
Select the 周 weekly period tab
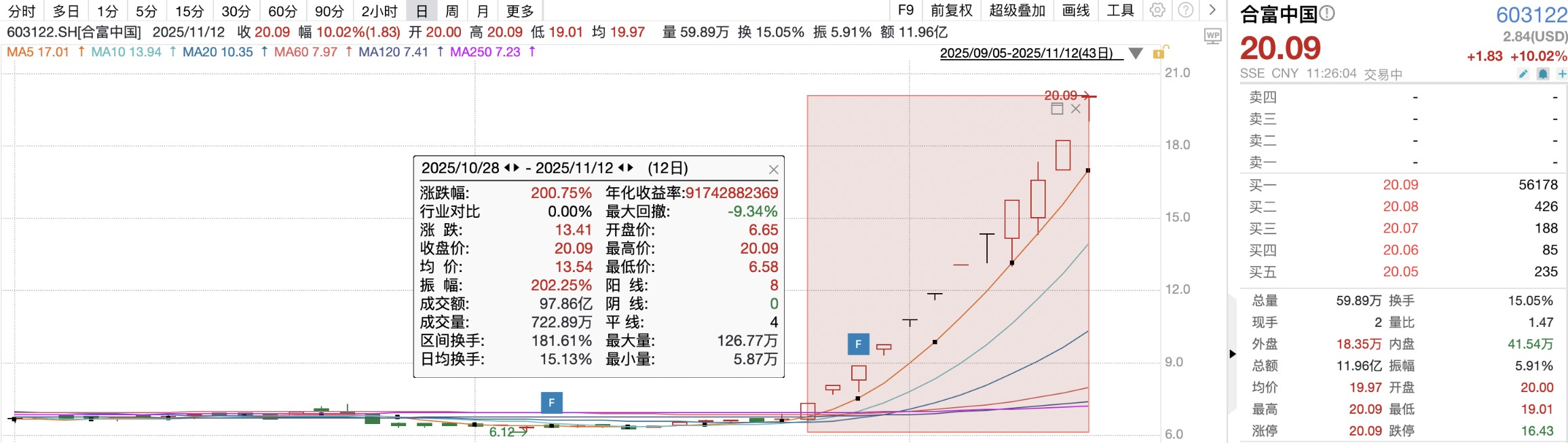click(x=452, y=11)
